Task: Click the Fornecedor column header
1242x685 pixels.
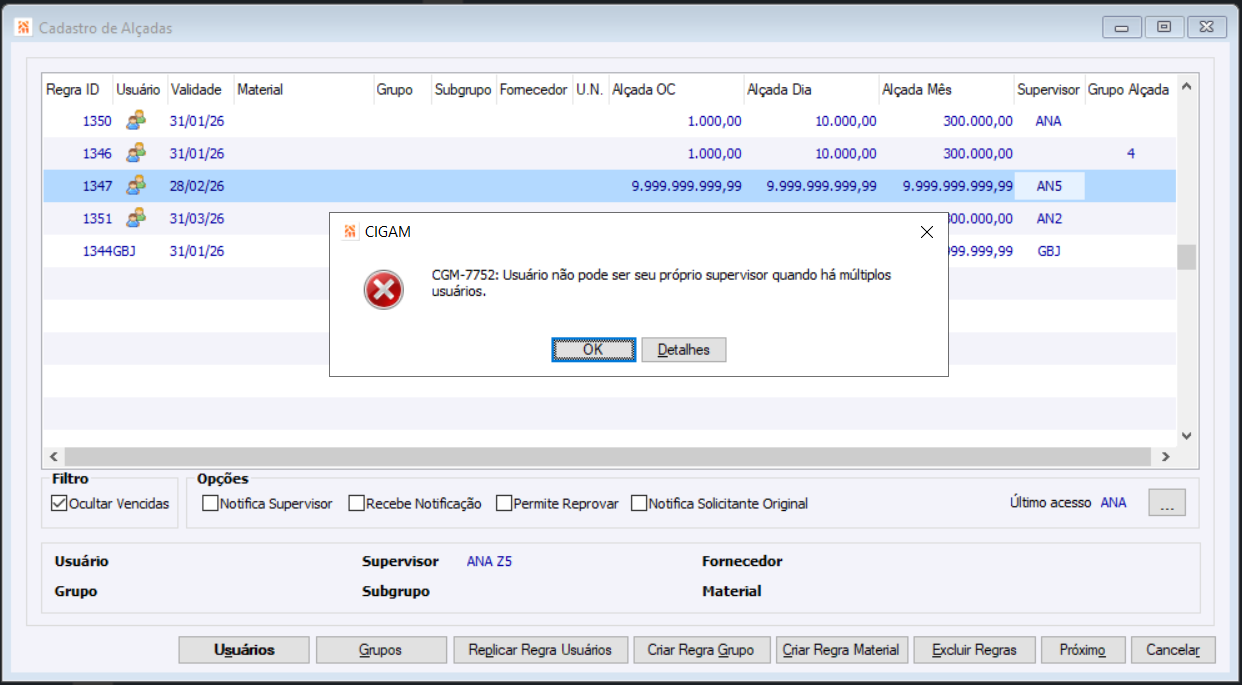Action: coord(533,89)
